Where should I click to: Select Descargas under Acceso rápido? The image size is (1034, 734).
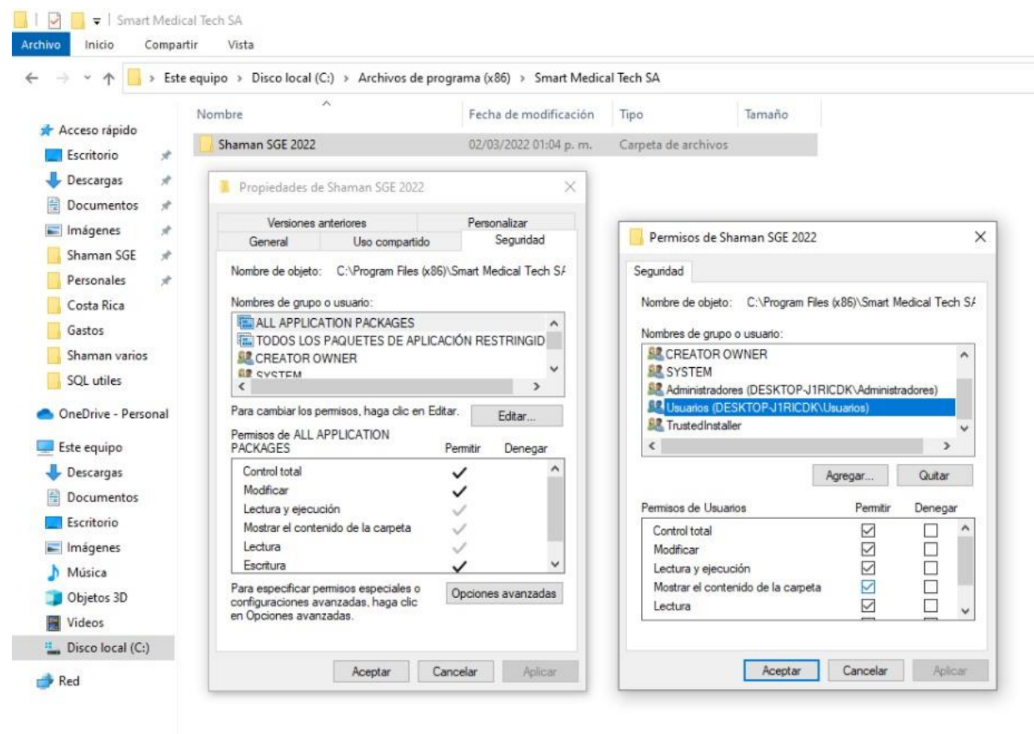(94, 180)
